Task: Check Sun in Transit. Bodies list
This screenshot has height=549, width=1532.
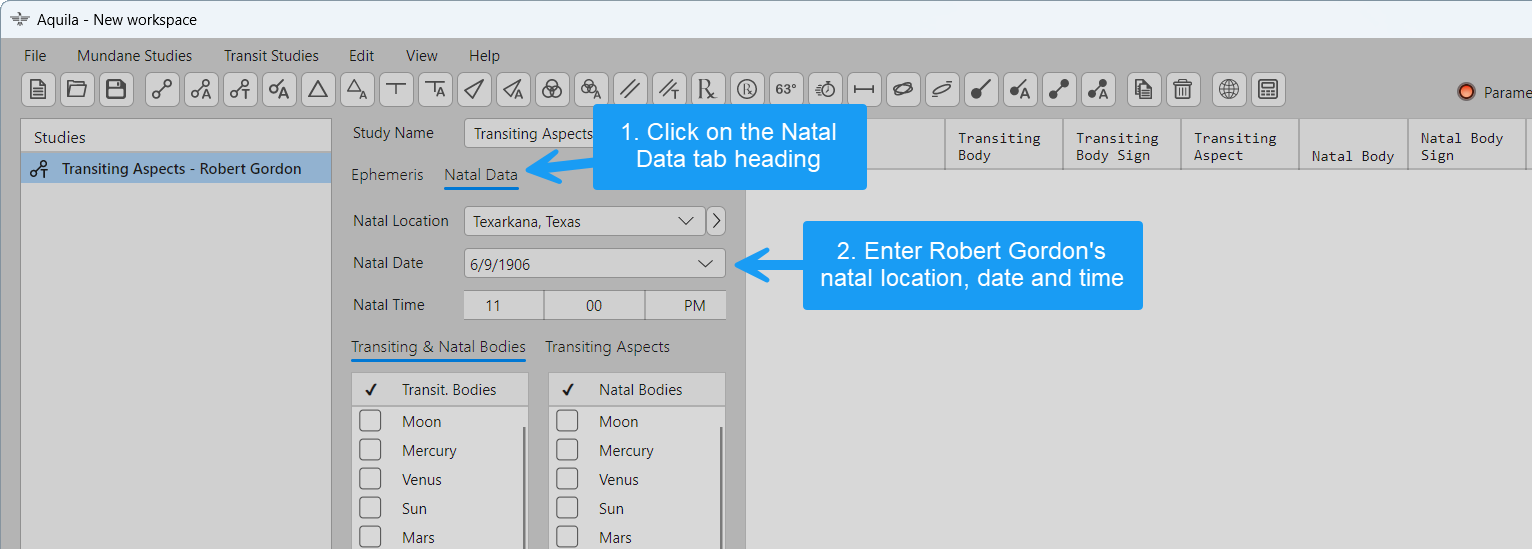Action: pos(370,508)
